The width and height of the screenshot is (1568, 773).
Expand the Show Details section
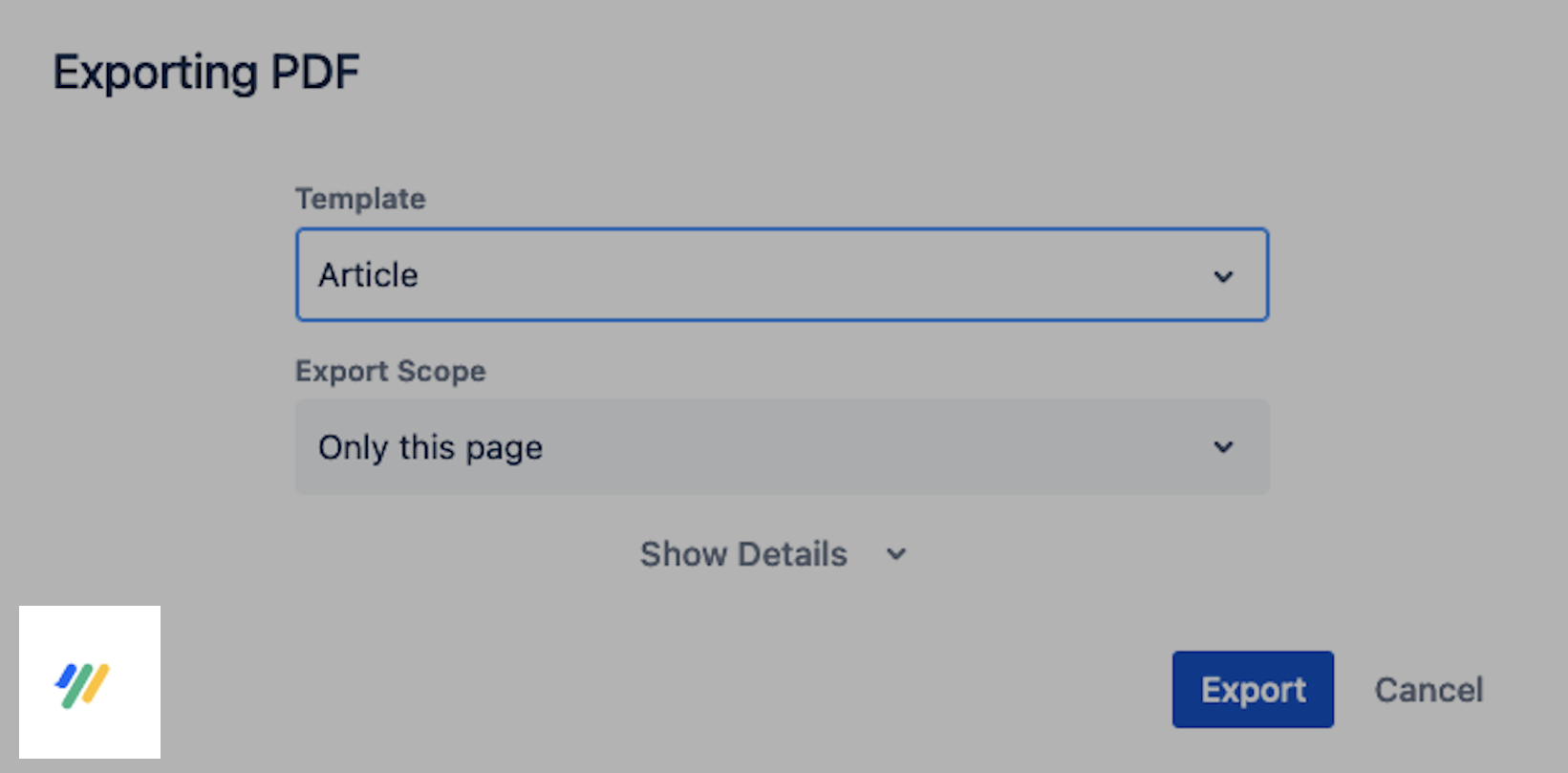pyautogui.click(x=743, y=554)
